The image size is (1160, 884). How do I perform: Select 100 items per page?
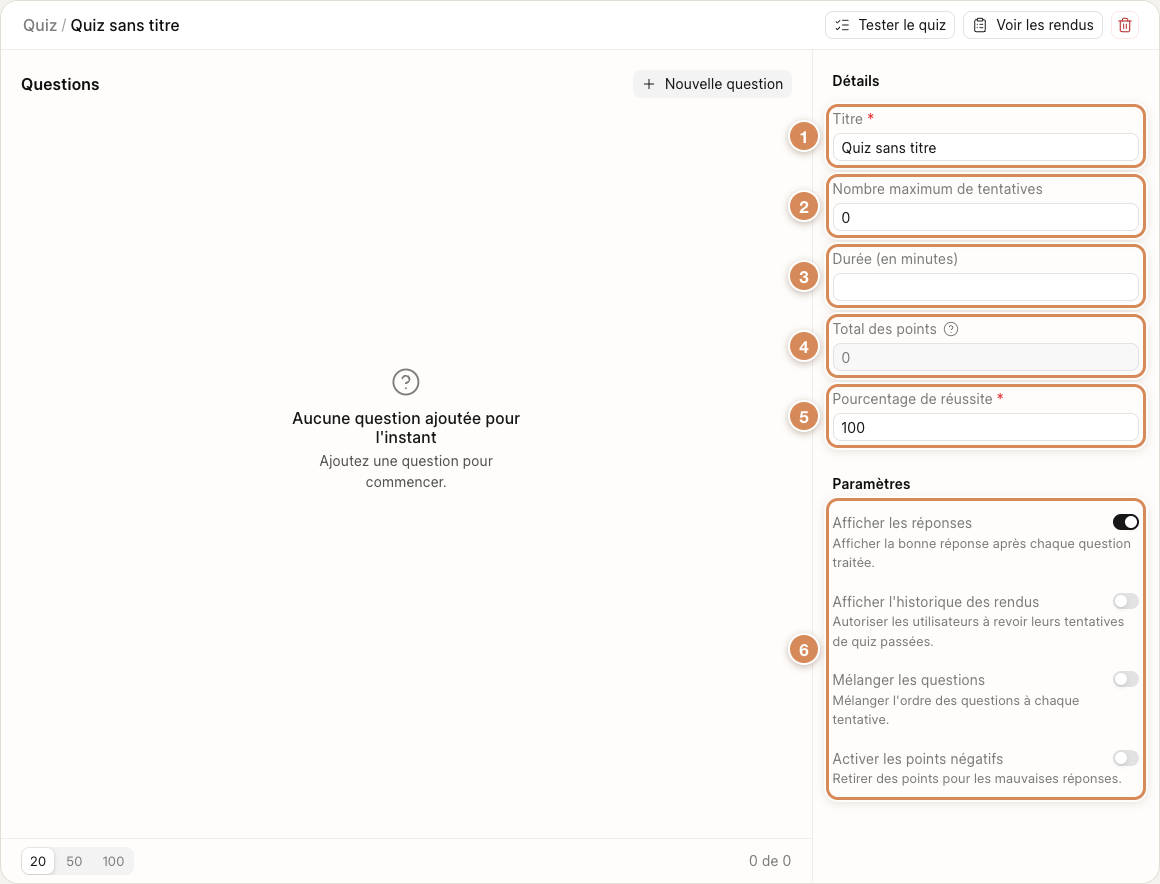pos(113,861)
